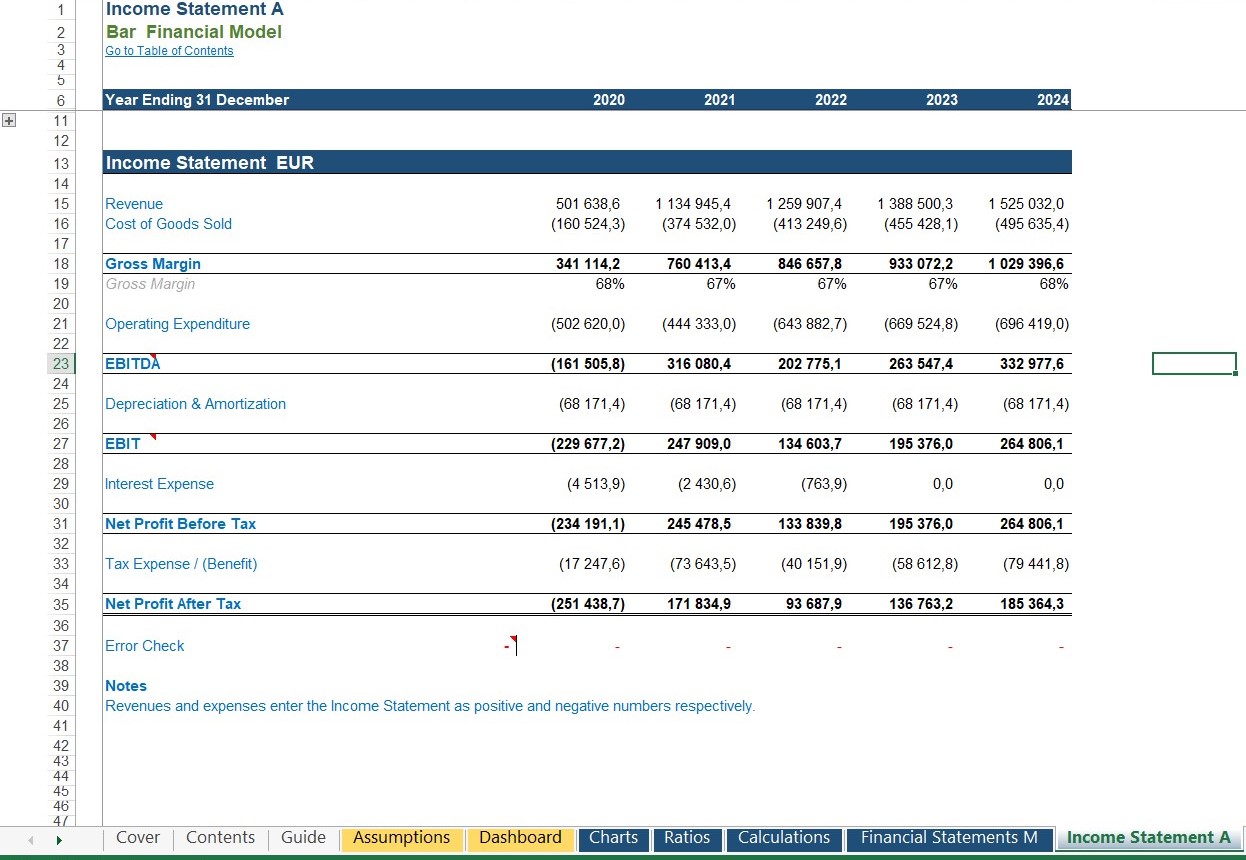This screenshot has height=860, width=1246.
Task: Select the note about positive and negative numbers
Action: tap(430, 706)
